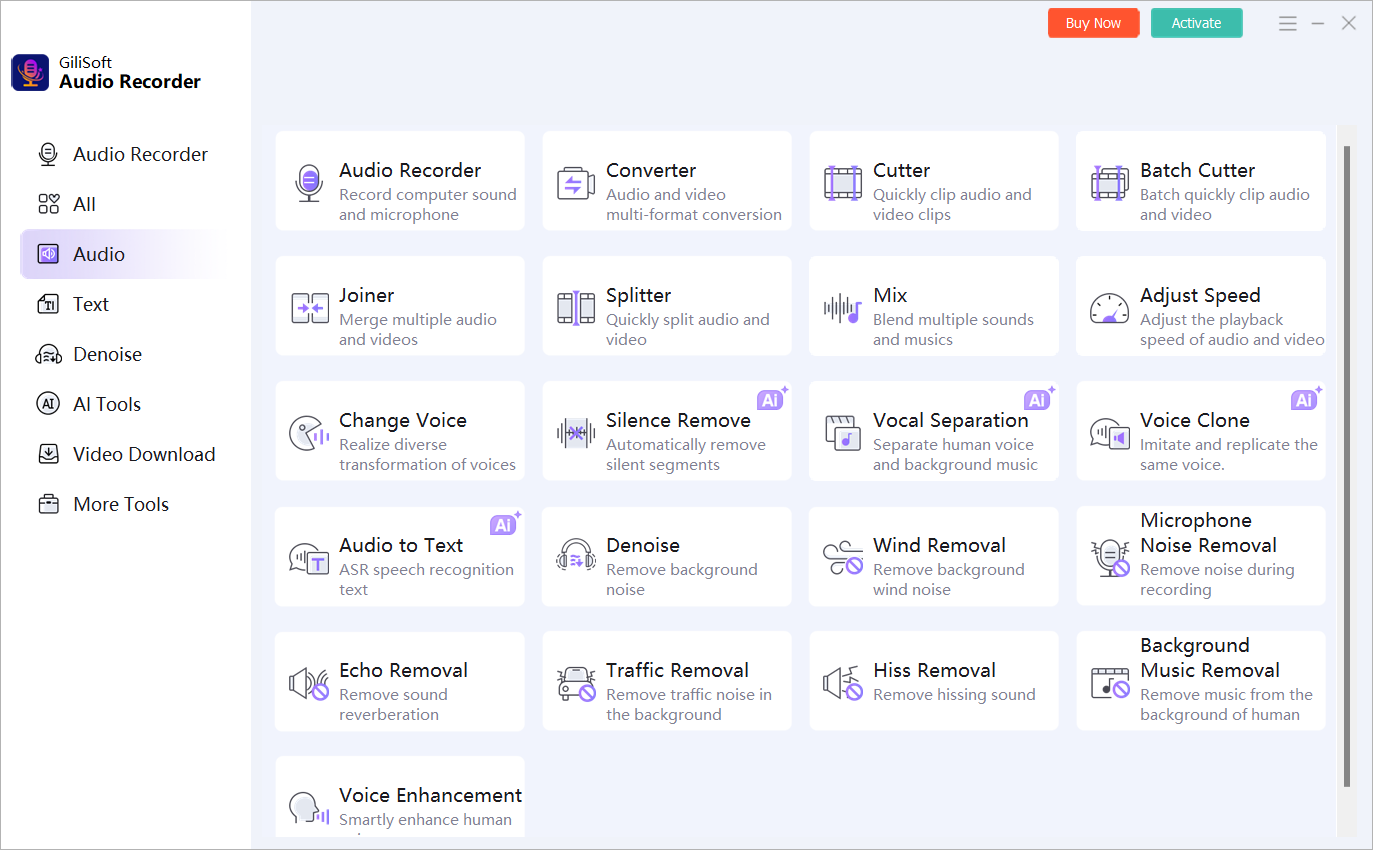Click the Joiner merge icon
1373x850 pixels.
(x=309, y=308)
